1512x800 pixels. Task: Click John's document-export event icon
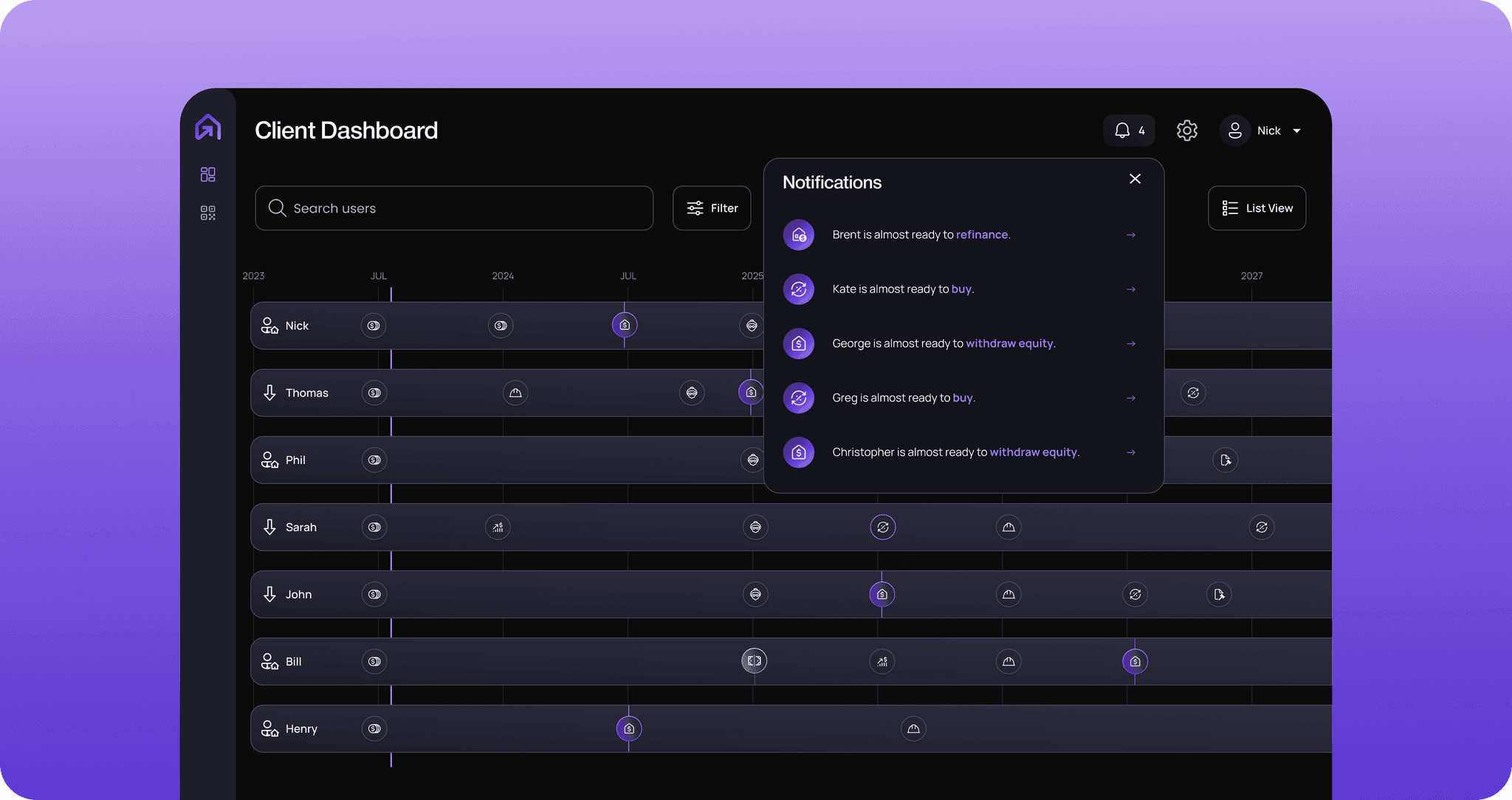[1219, 595]
